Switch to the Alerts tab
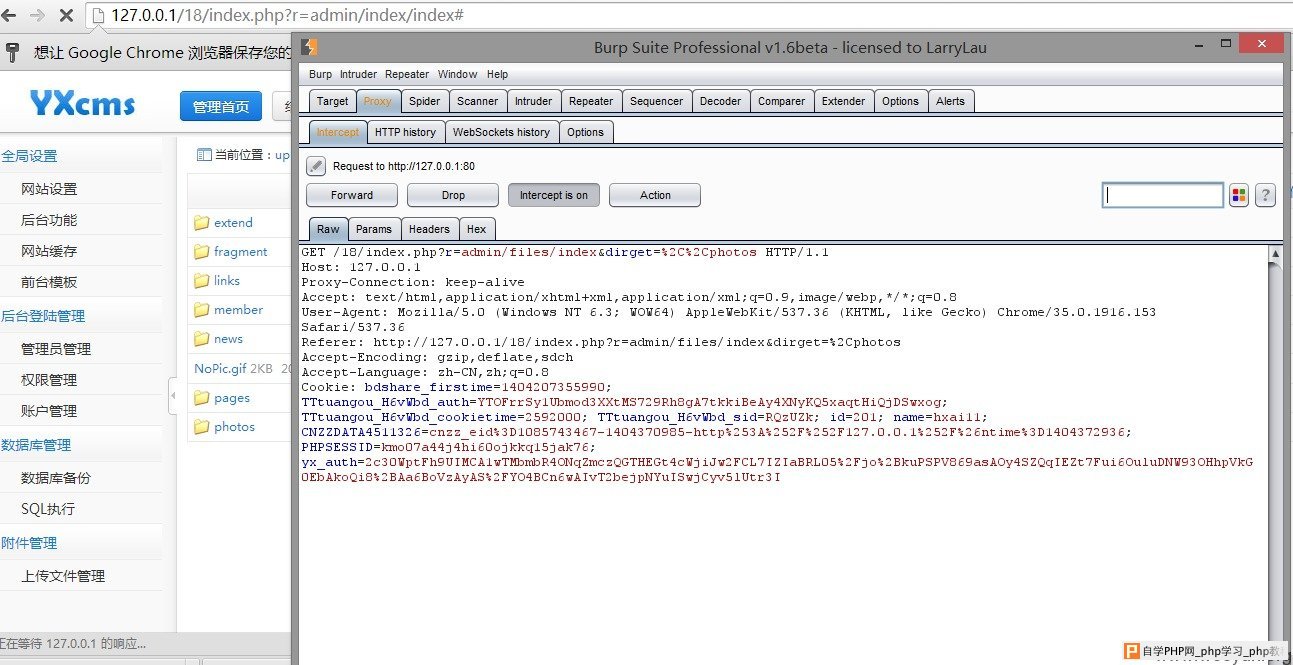 [x=951, y=101]
